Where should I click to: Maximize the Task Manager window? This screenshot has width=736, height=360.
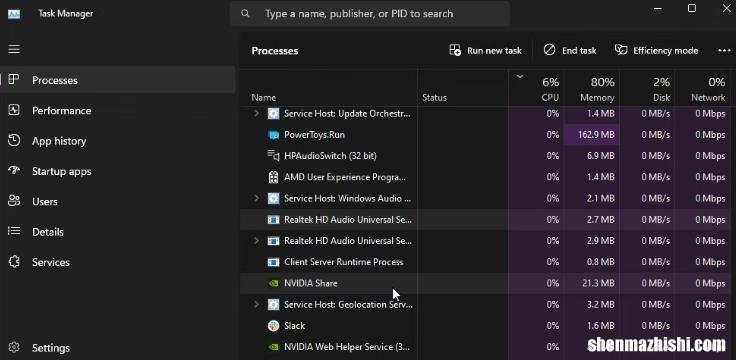pyautogui.click(x=692, y=8)
